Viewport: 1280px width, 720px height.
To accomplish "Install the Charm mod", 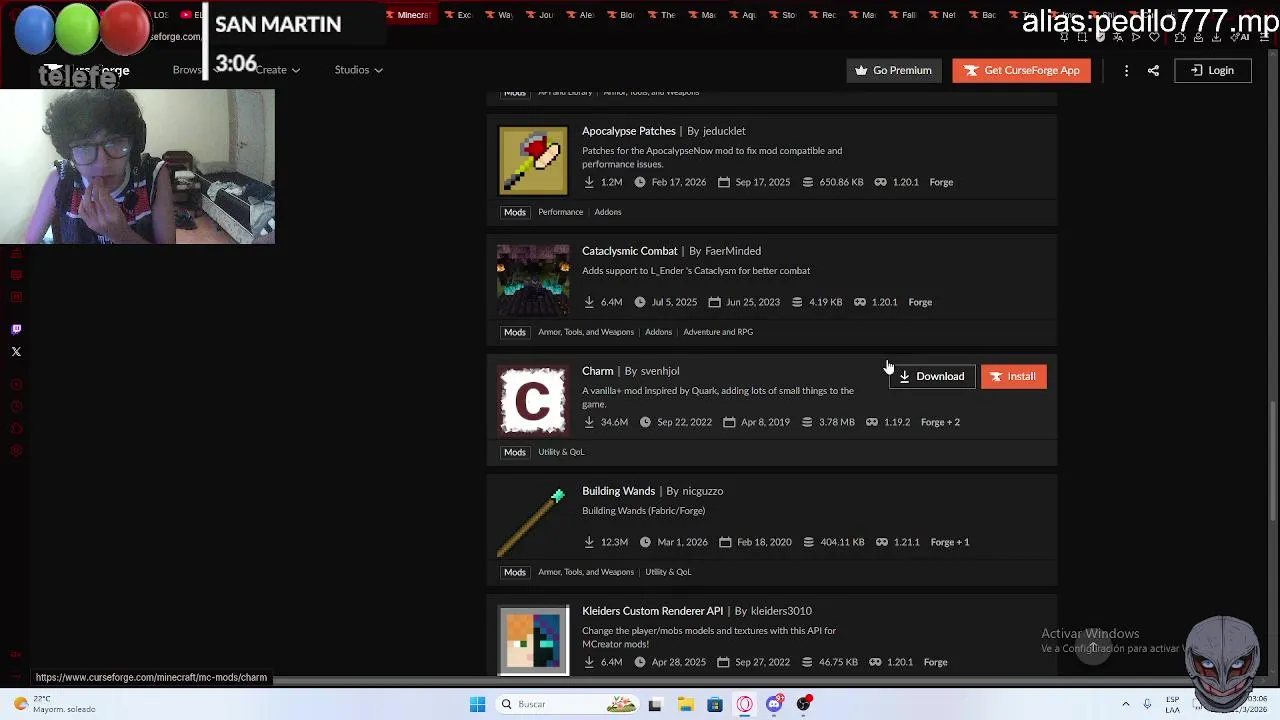I will point(1013,376).
